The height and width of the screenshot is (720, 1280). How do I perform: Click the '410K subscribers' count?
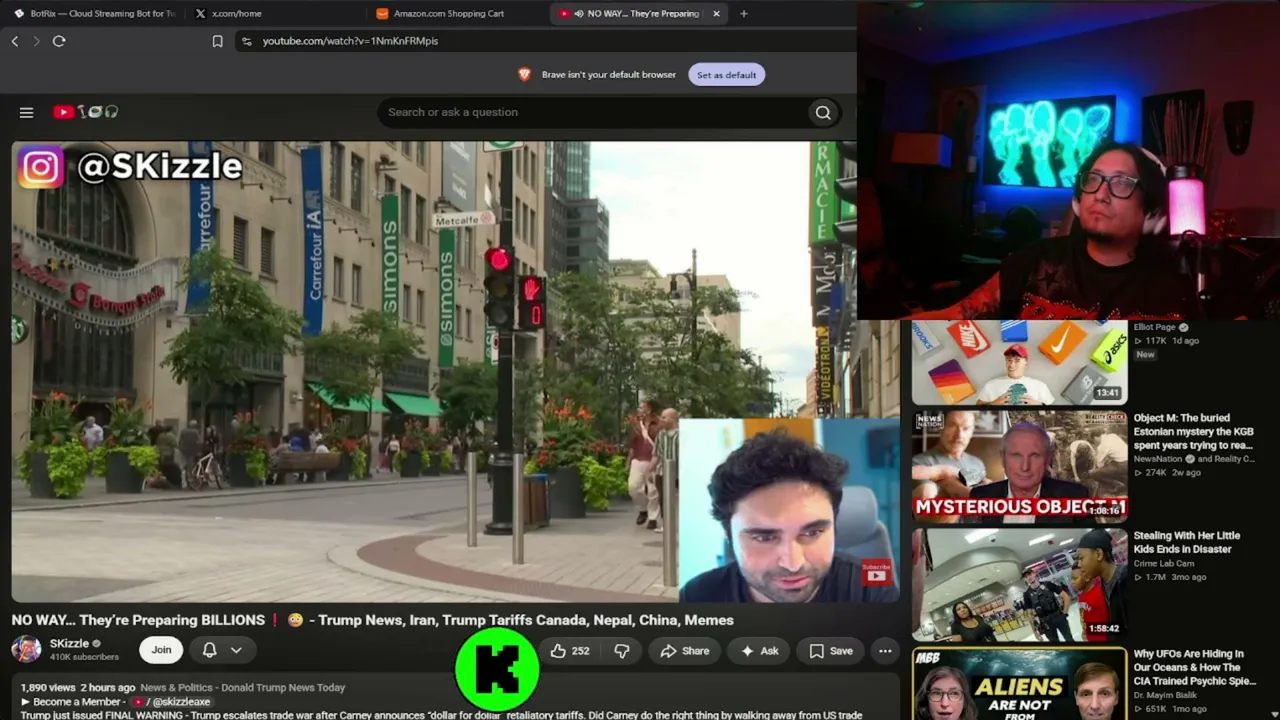click(x=84, y=657)
